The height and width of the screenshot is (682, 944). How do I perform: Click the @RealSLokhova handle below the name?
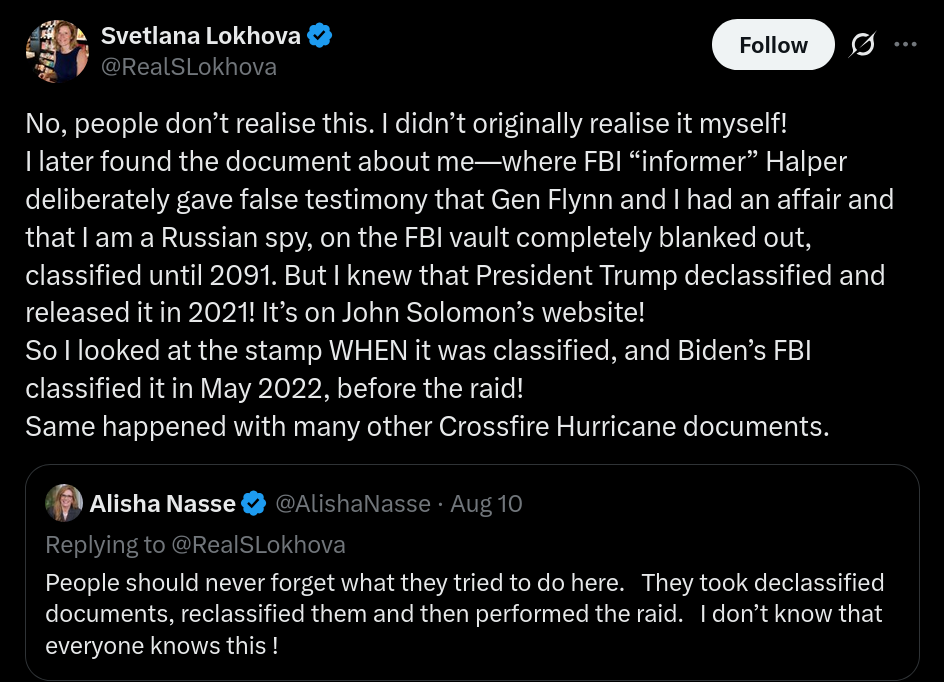188,67
